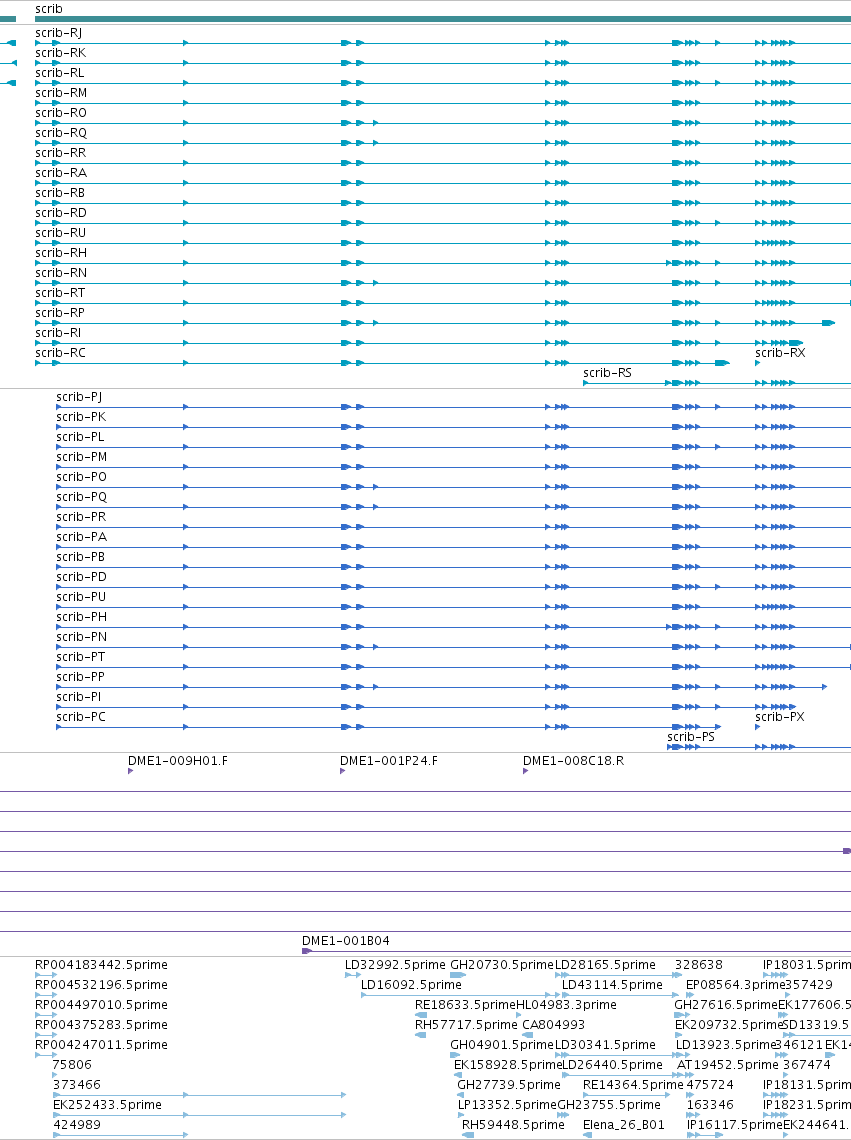Select EST LD43114.5prime
Viewport: 851px width, 1140px height.
point(612,984)
